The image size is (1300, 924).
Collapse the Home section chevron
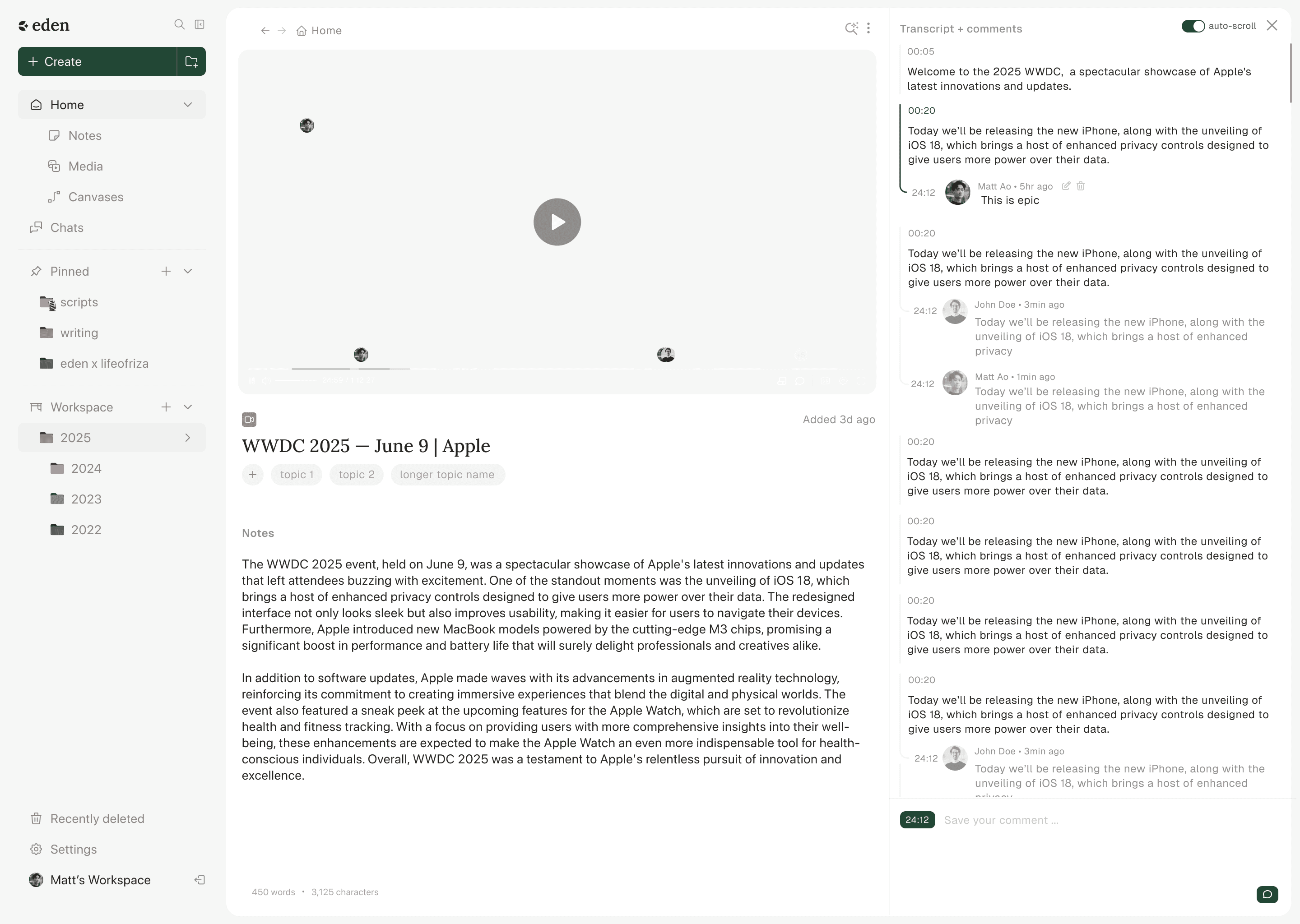click(188, 105)
